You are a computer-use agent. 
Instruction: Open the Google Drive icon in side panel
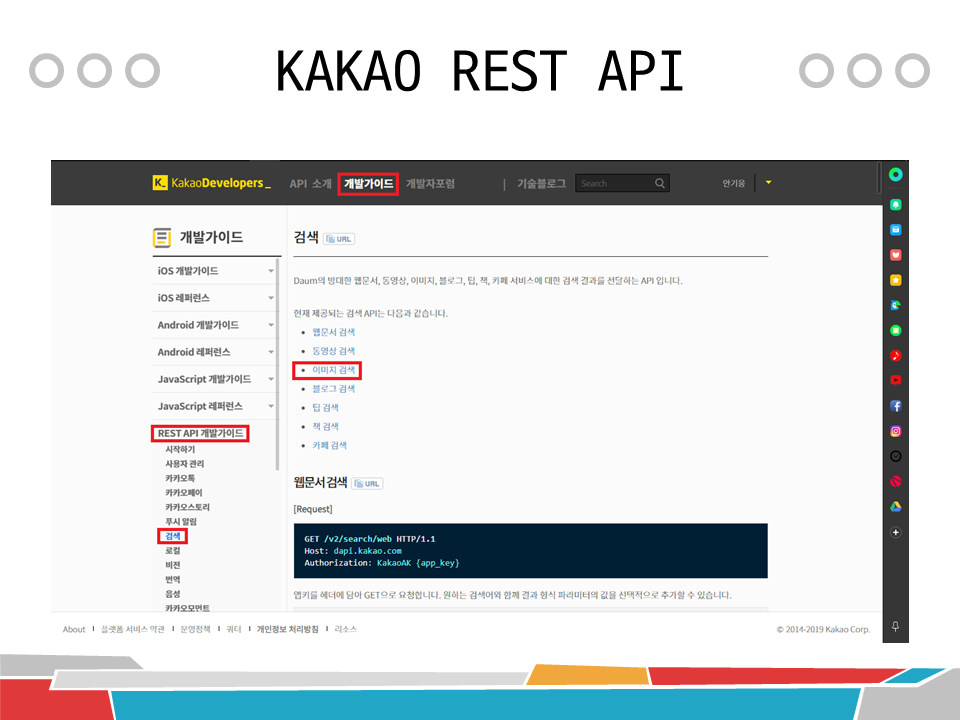895,506
